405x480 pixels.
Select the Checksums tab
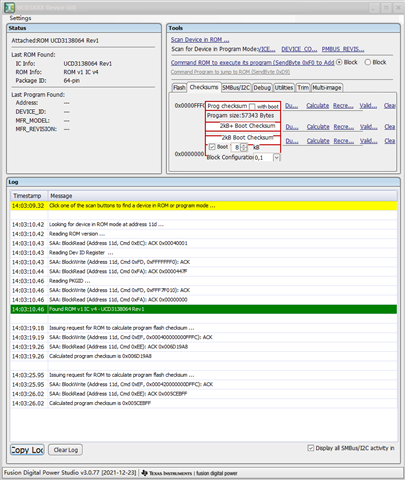[x=204, y=87]
